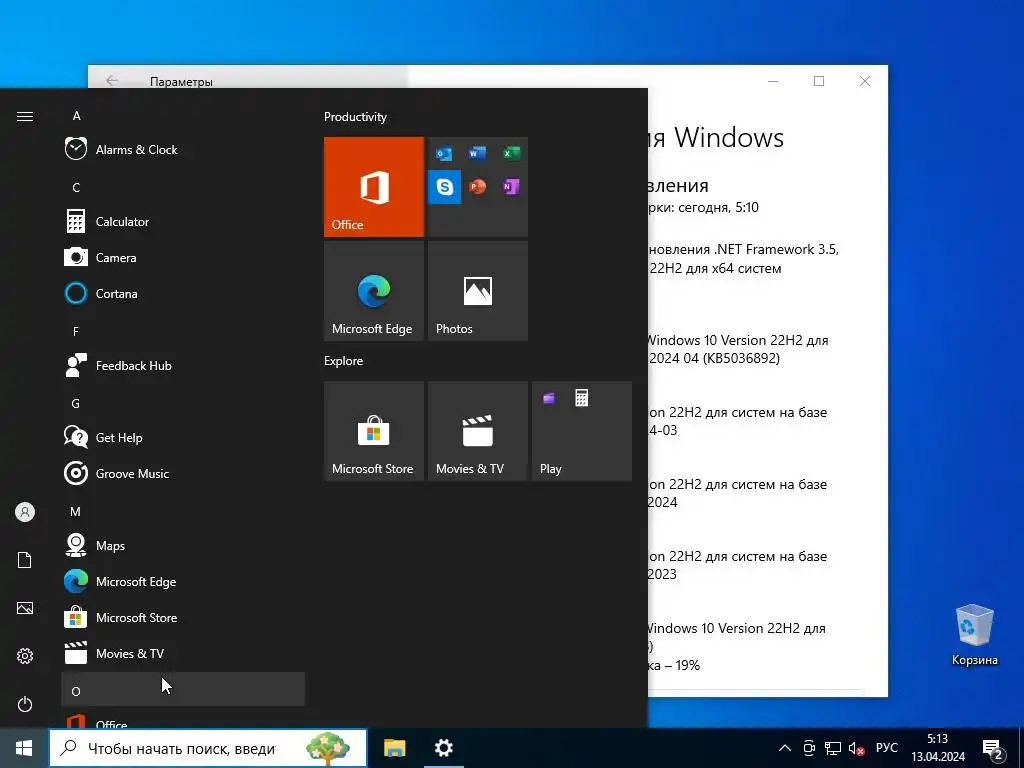Click the Power button in Start
This screenshot has width=1024, height=768.
[x=25, y=704]
